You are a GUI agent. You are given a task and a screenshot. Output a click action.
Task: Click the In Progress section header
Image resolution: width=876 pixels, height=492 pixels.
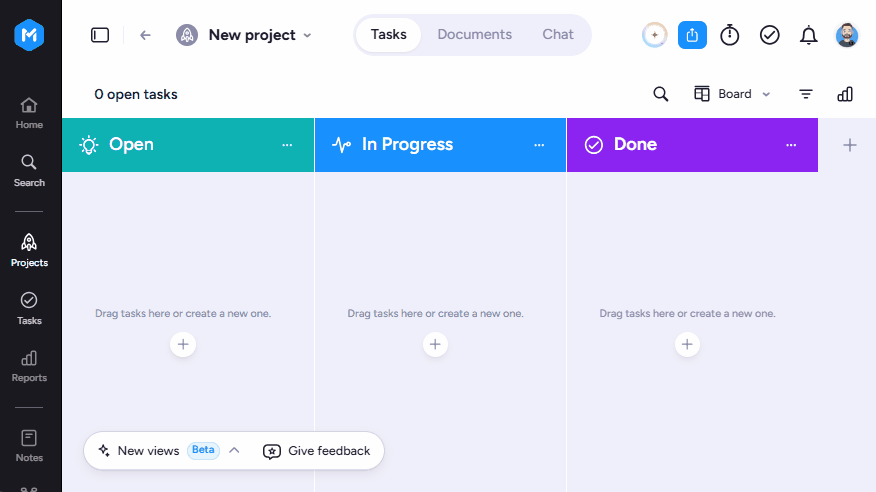click(440, 145)
